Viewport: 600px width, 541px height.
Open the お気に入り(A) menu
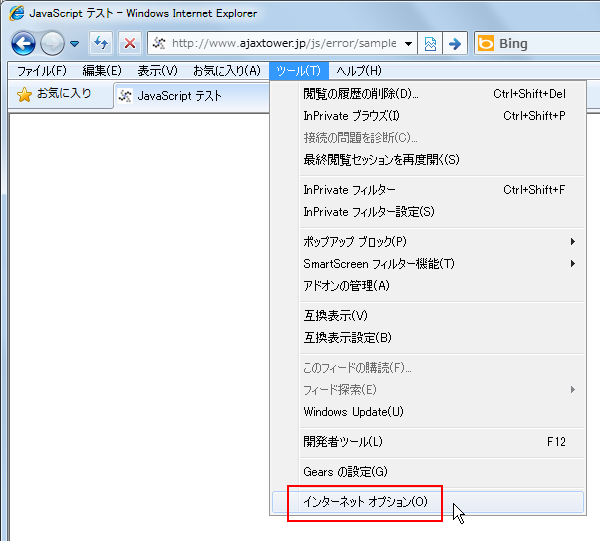(x=227, y=71)
